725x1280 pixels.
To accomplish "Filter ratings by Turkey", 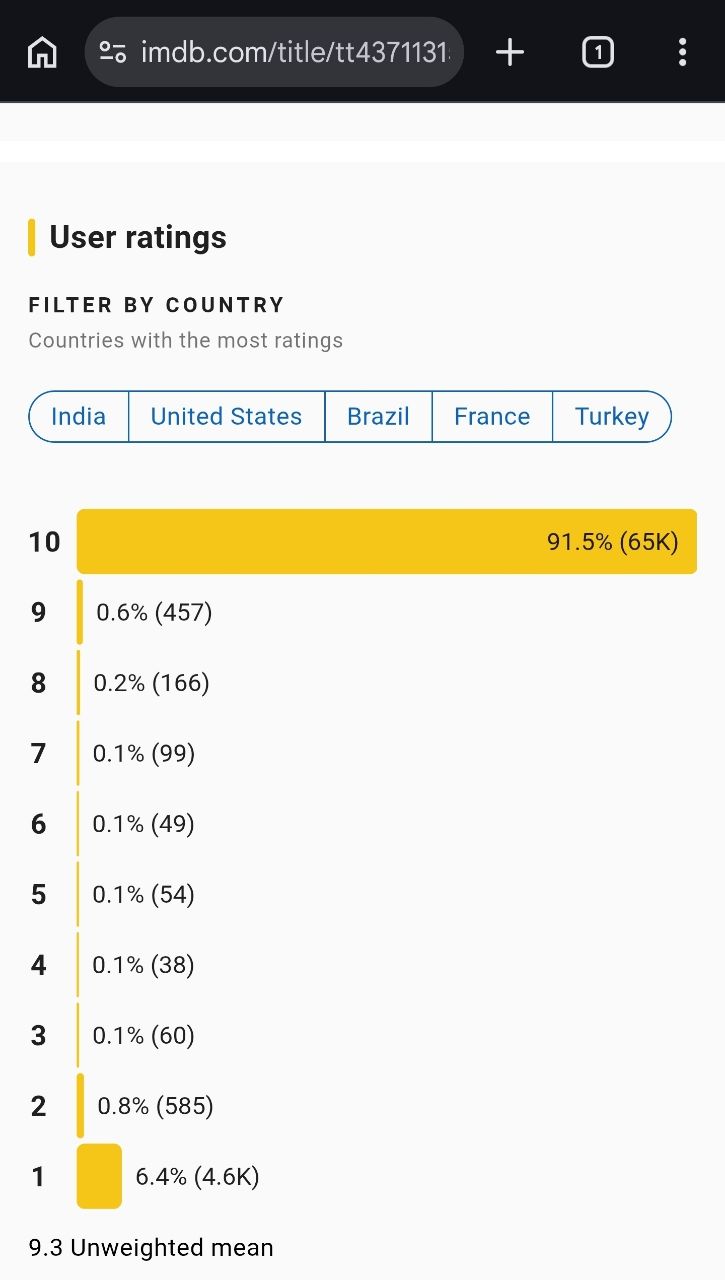I will pyautogui.click(x=611, y=416).
